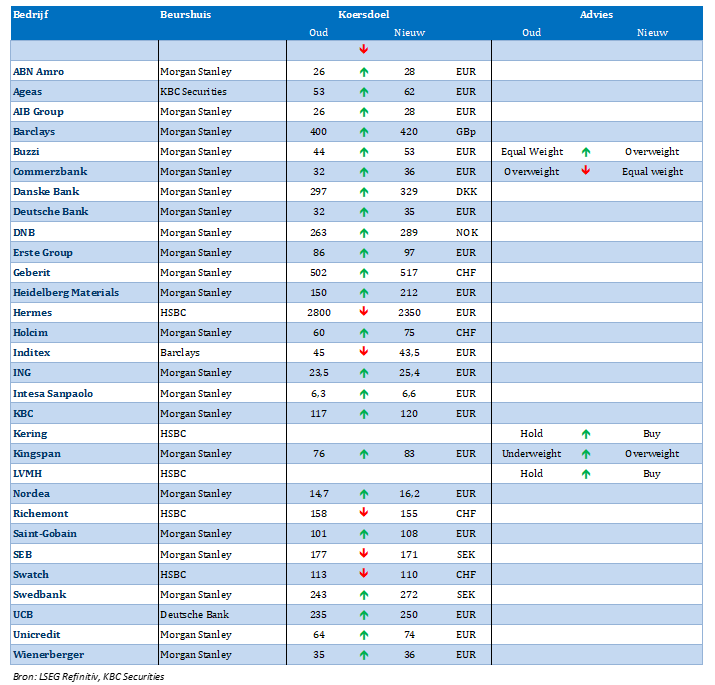Click Buzzi's green advice upgrade arrow

[x=586, y=152]
